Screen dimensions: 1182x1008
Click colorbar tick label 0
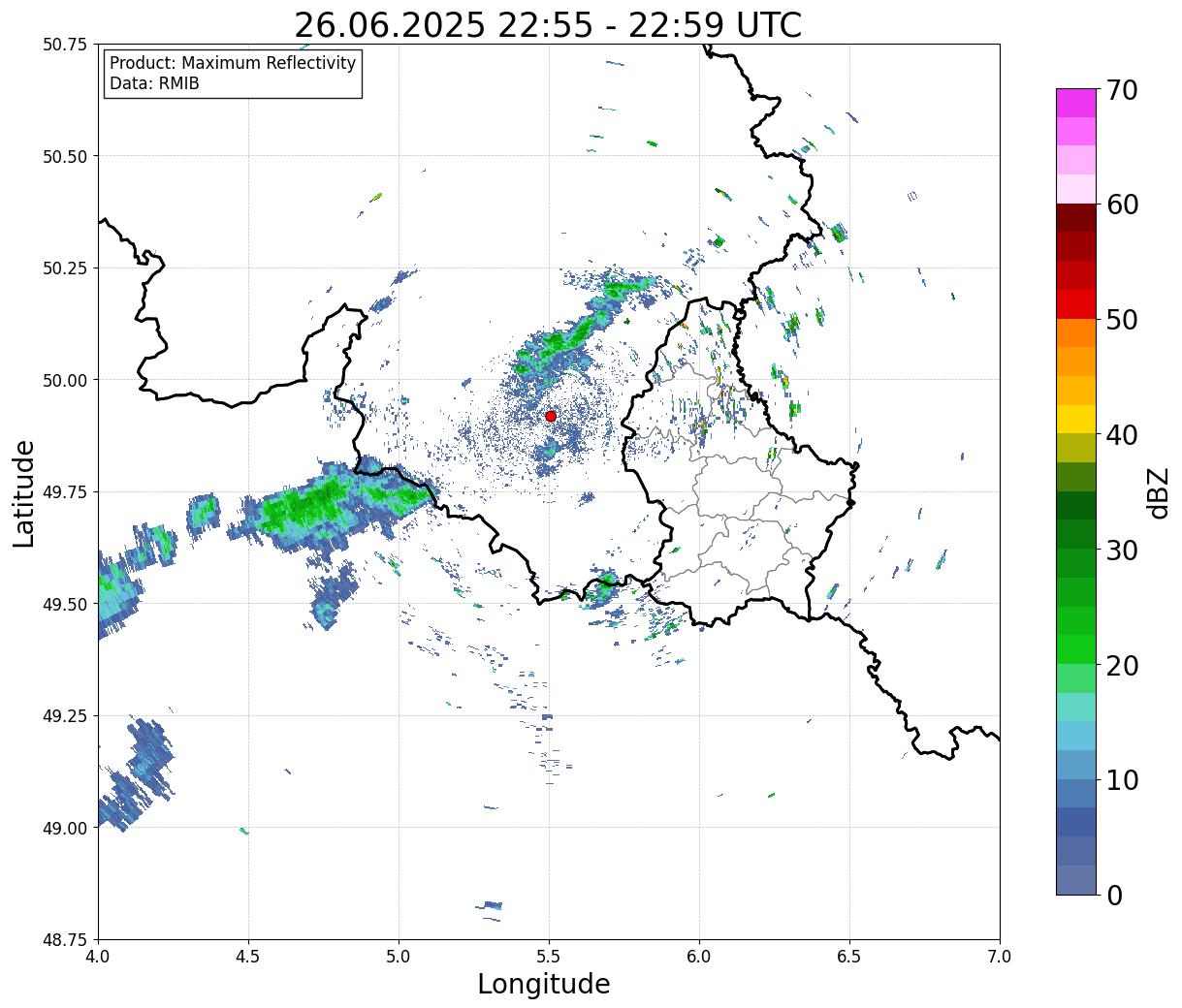1114,896
